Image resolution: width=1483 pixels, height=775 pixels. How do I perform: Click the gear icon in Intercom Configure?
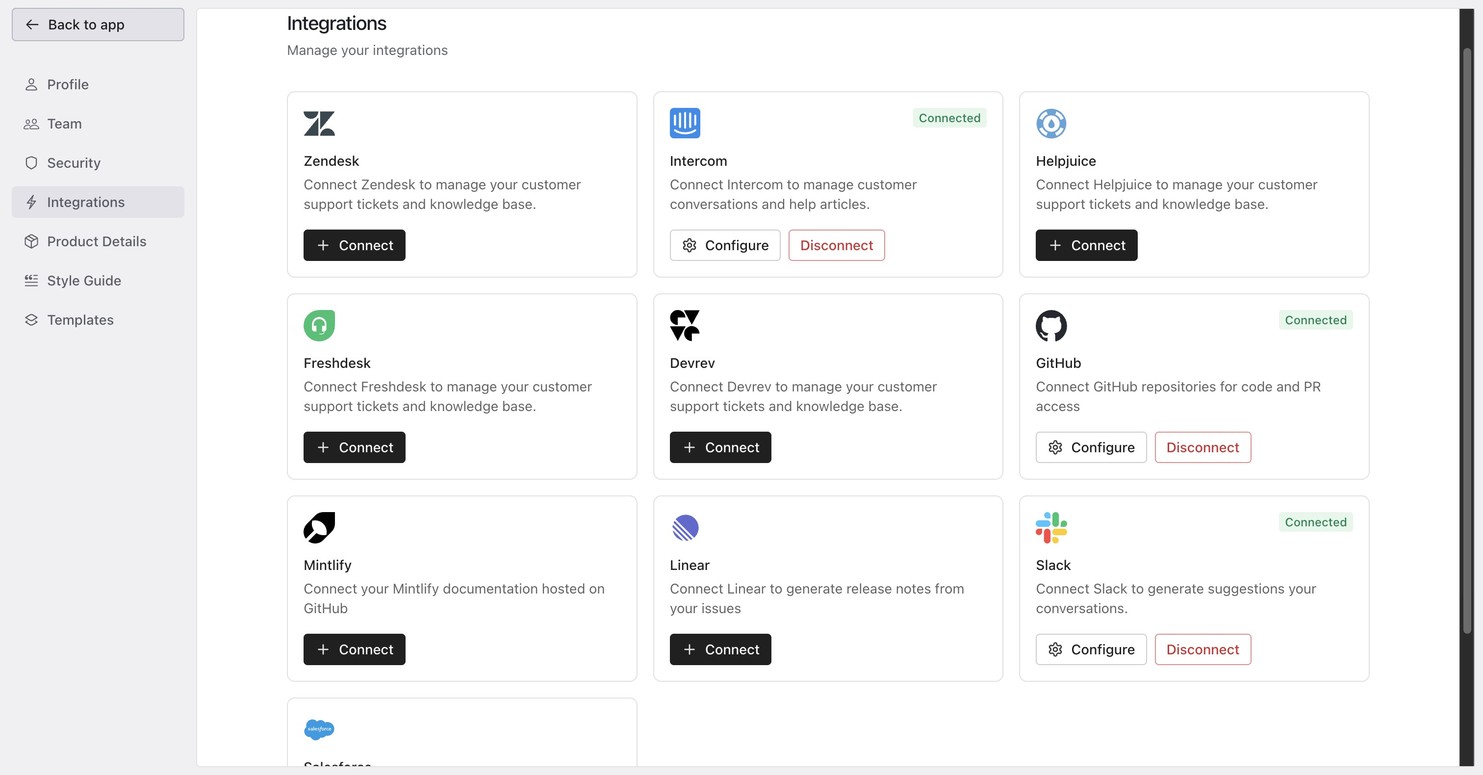coord(689,245)
